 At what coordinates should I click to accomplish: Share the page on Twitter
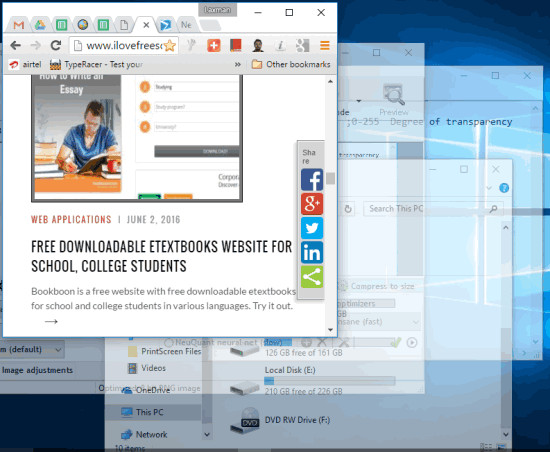[x=312, y=228]
